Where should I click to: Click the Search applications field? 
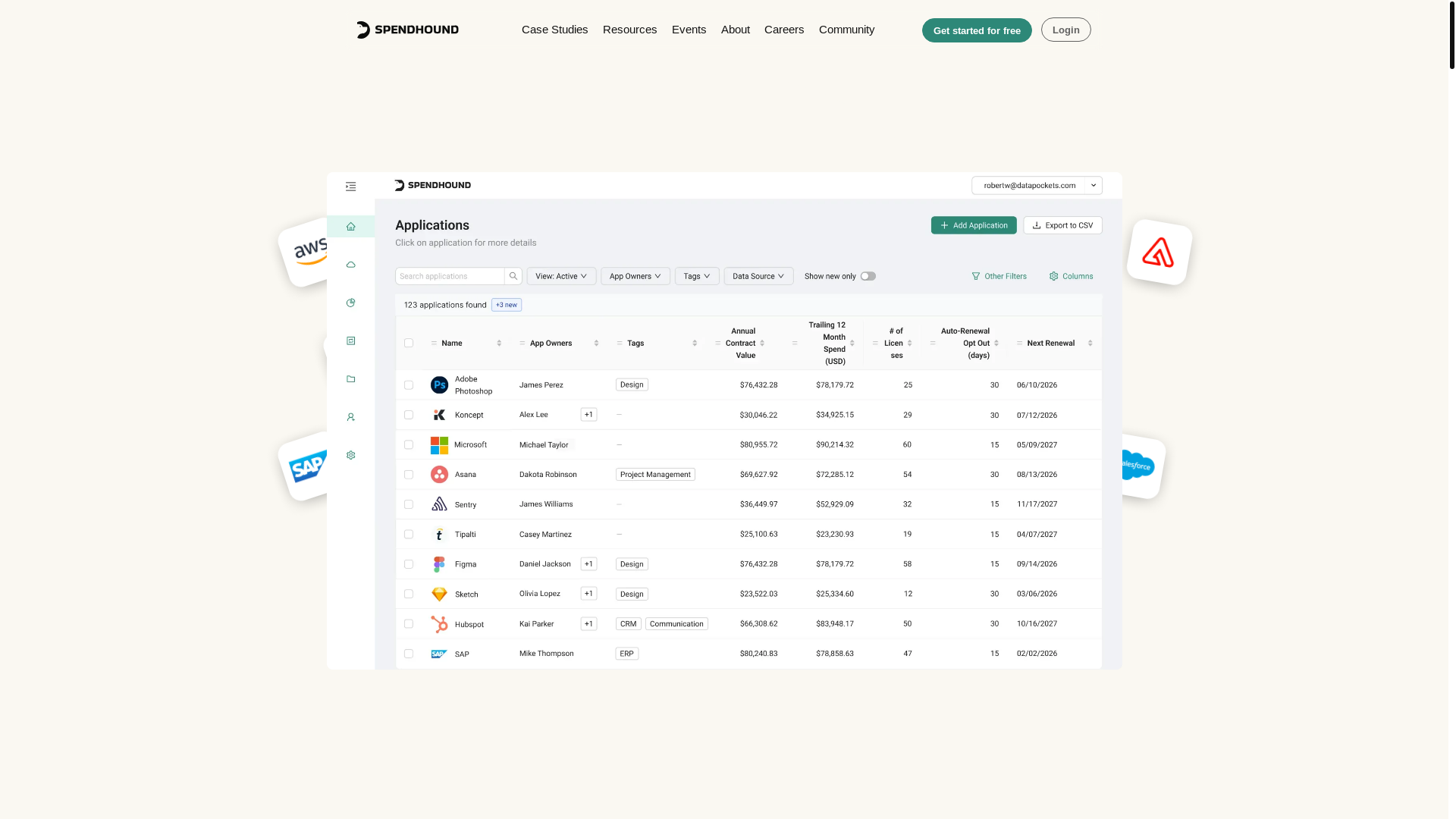point(450,276)
